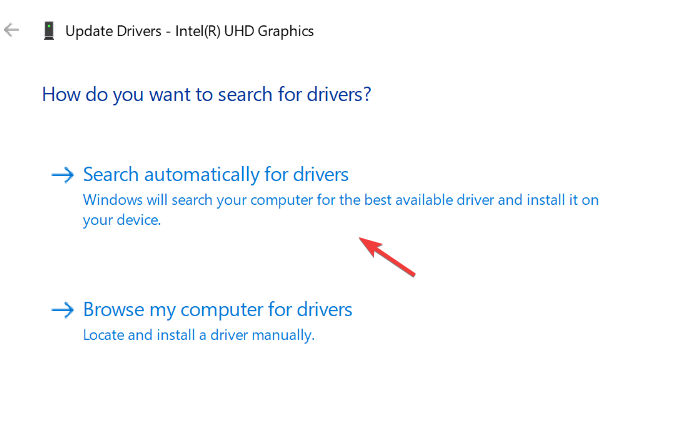This screenshot has height=422, width=691.
Task: Click the arrow icon beside Browse my computer
Action: pyautogui.click(x=63, y=310)
